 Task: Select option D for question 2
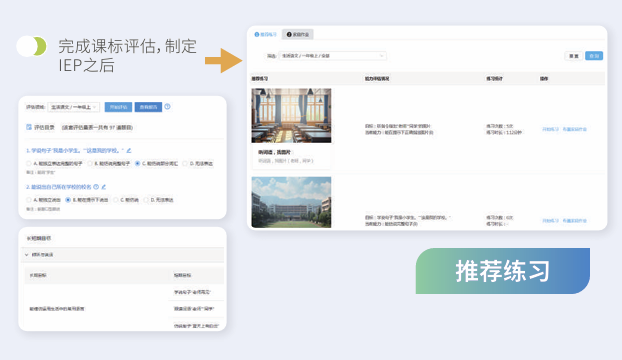146,200
